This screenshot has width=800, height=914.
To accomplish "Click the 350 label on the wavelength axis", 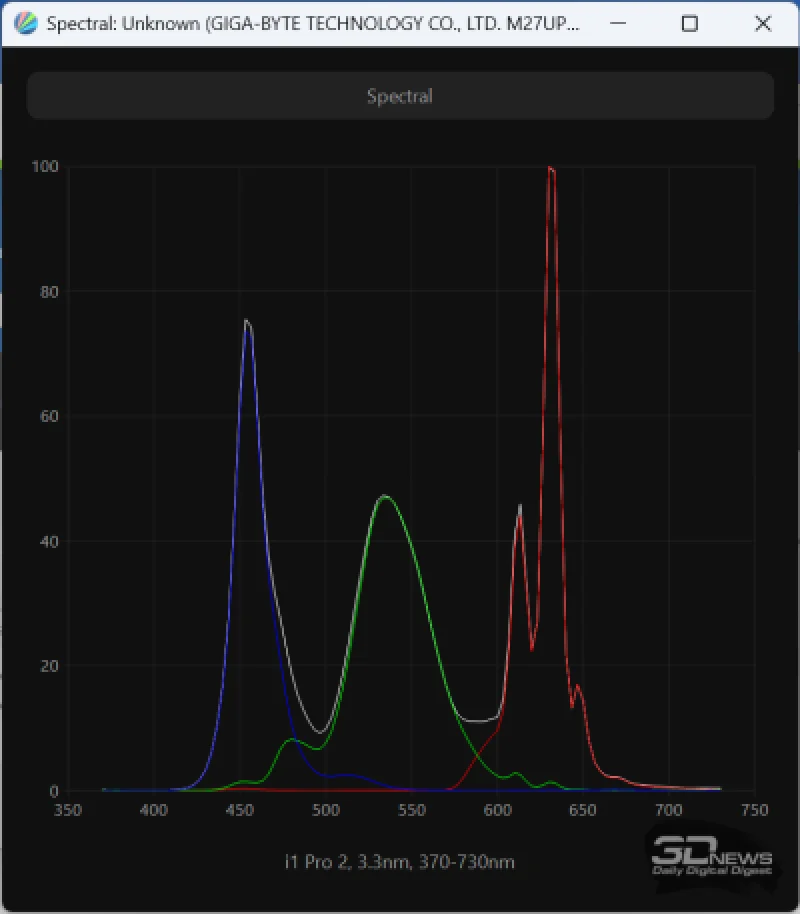I will coord(68,810).
